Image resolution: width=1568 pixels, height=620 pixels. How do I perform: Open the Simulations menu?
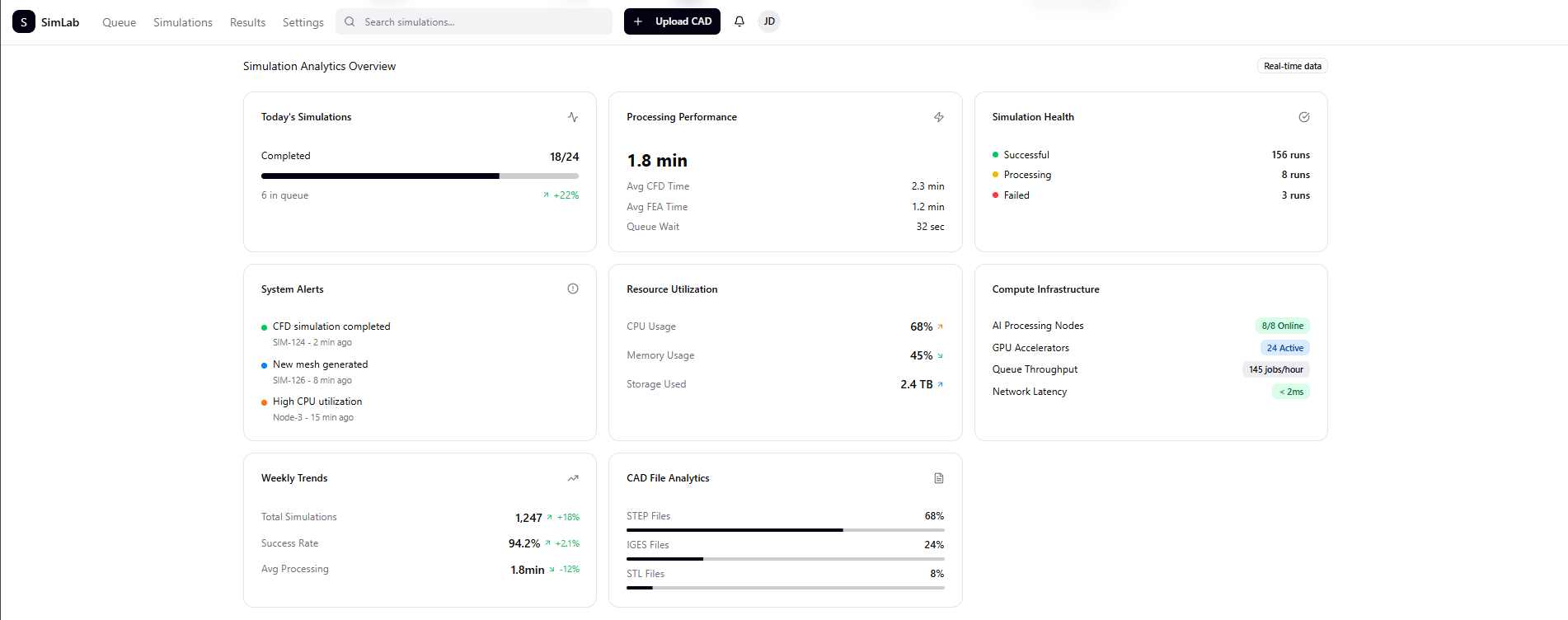183,22
